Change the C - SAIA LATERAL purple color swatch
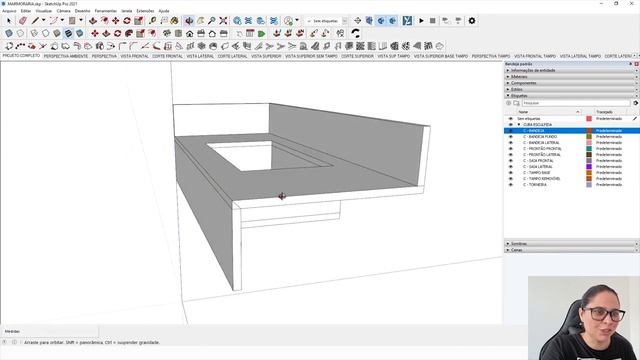Image resolution: width=640 pixels, height=360 pixels. tap(589, 167)
